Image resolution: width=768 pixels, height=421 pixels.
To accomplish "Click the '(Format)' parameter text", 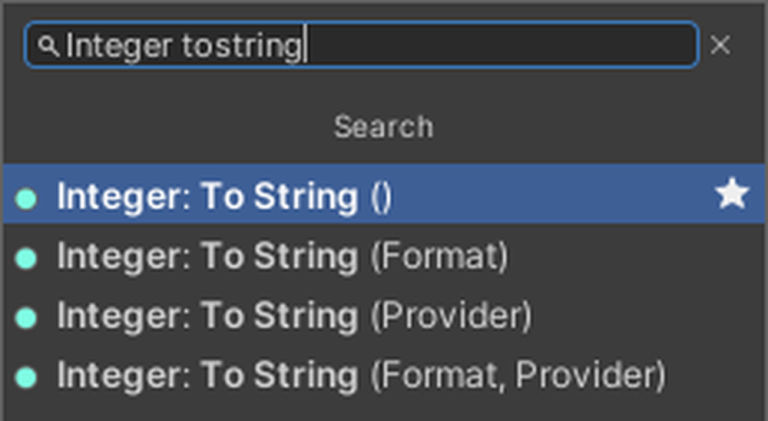I will pyautogui.click(x=439, y=257).
